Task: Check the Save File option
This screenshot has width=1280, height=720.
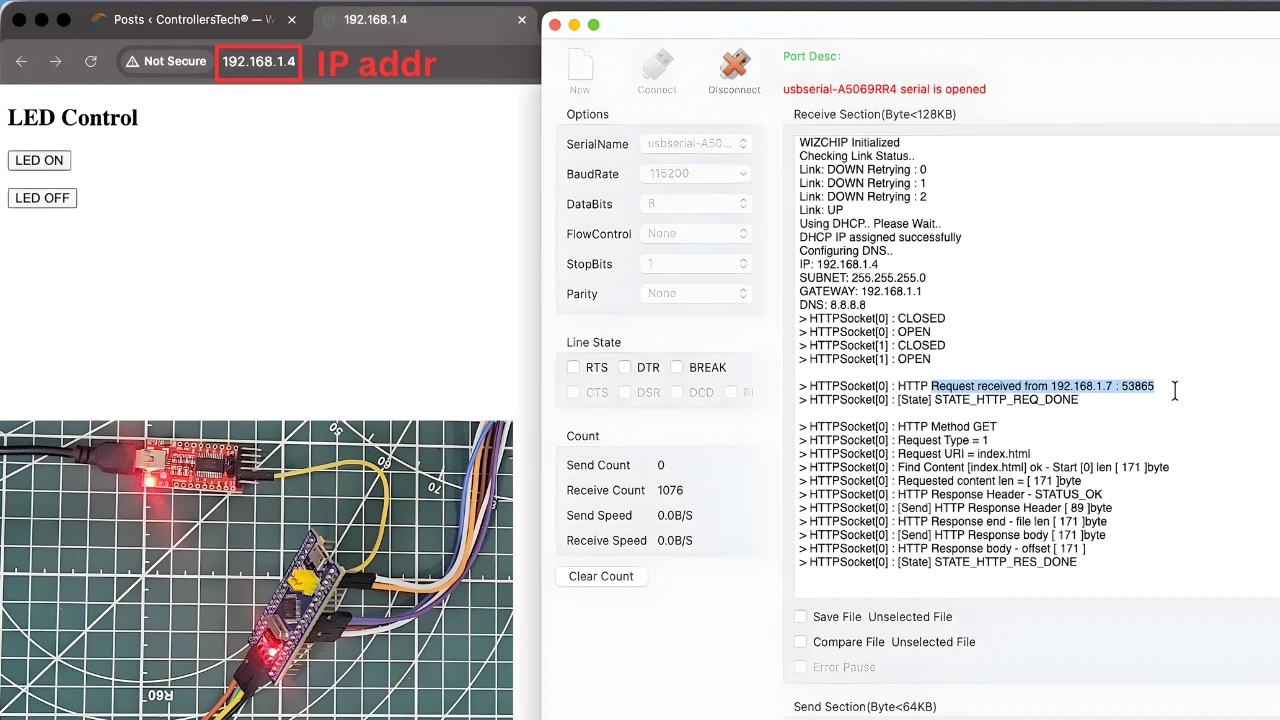Action: tap(800, 617)
